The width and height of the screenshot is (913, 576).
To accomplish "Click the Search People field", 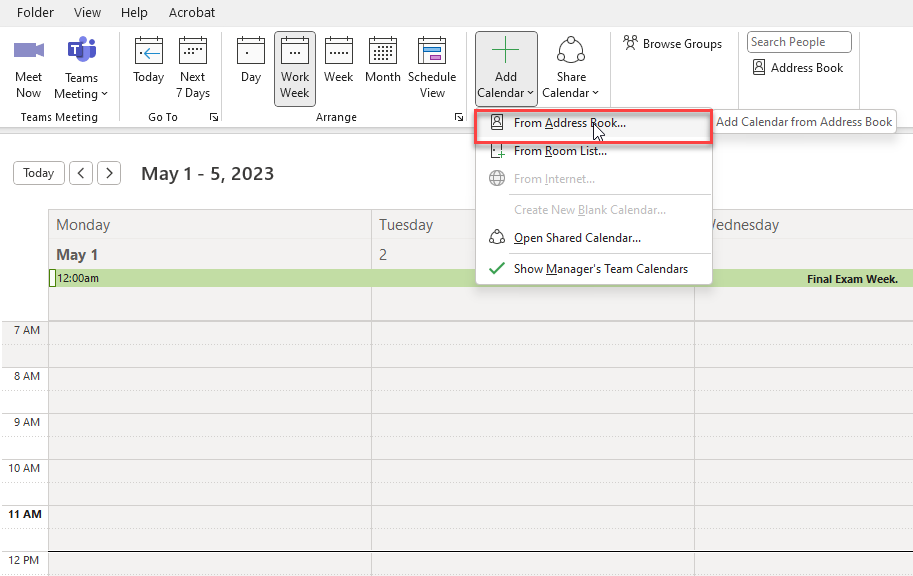I will pyautogui.click(x=798, y=42).
